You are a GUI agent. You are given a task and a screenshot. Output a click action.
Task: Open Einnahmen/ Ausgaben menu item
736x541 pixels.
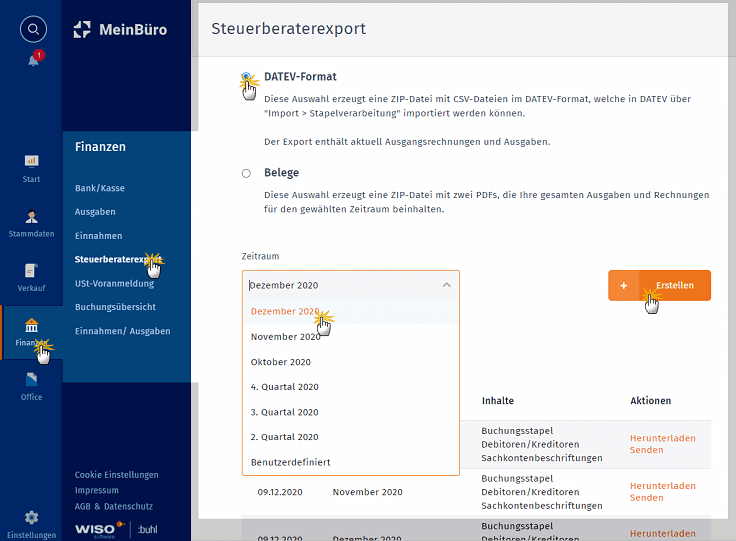tap(123, 331)
